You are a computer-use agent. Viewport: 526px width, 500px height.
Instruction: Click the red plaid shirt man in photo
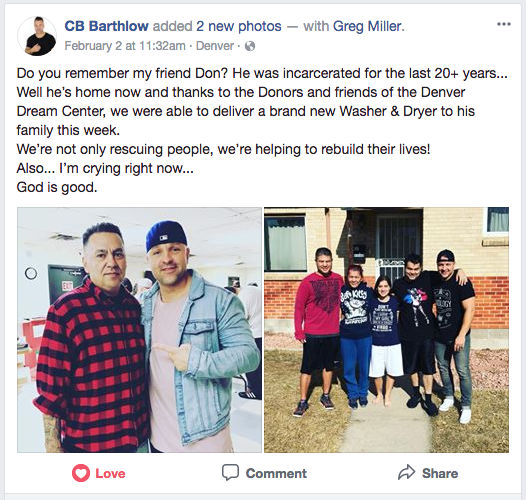click(92, 339)
